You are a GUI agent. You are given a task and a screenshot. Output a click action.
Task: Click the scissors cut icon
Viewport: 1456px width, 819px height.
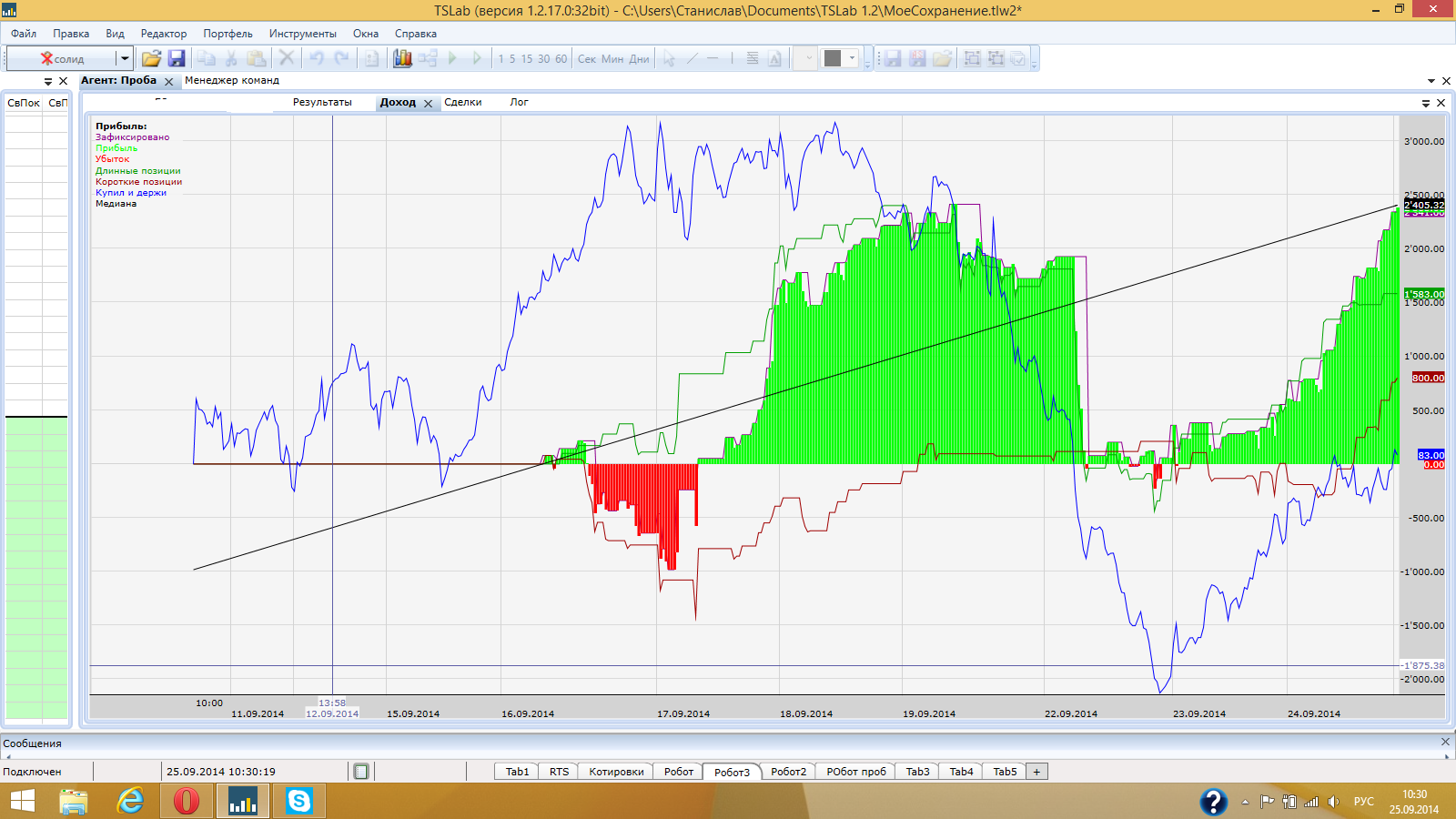click(231, 58)
